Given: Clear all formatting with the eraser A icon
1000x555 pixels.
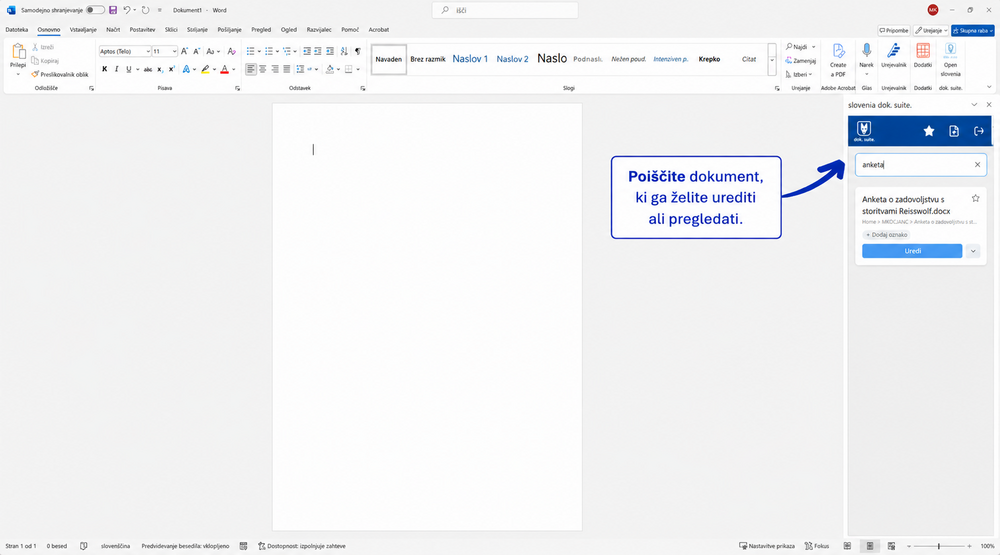Looking at the screenshot, I should pyautogui.click(x=232, y=51).
